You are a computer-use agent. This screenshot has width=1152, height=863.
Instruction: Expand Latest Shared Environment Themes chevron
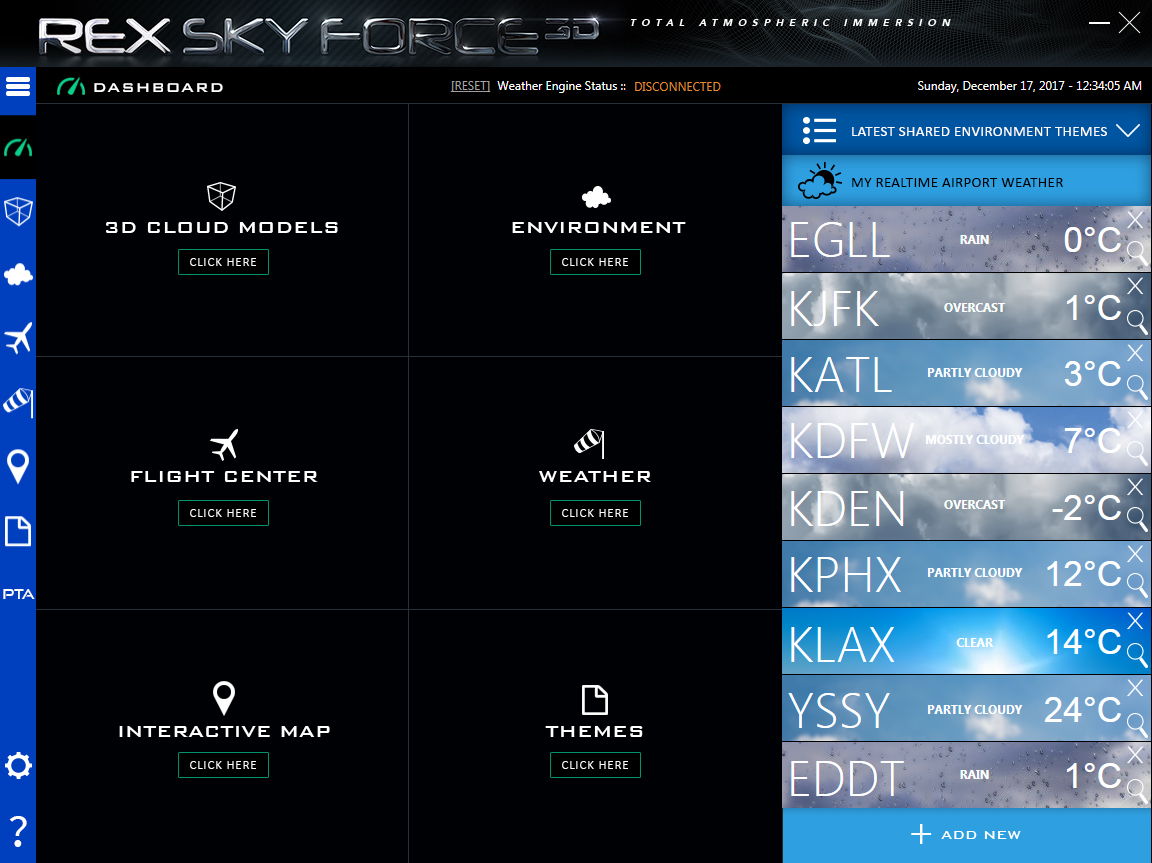coord(1128,131)
